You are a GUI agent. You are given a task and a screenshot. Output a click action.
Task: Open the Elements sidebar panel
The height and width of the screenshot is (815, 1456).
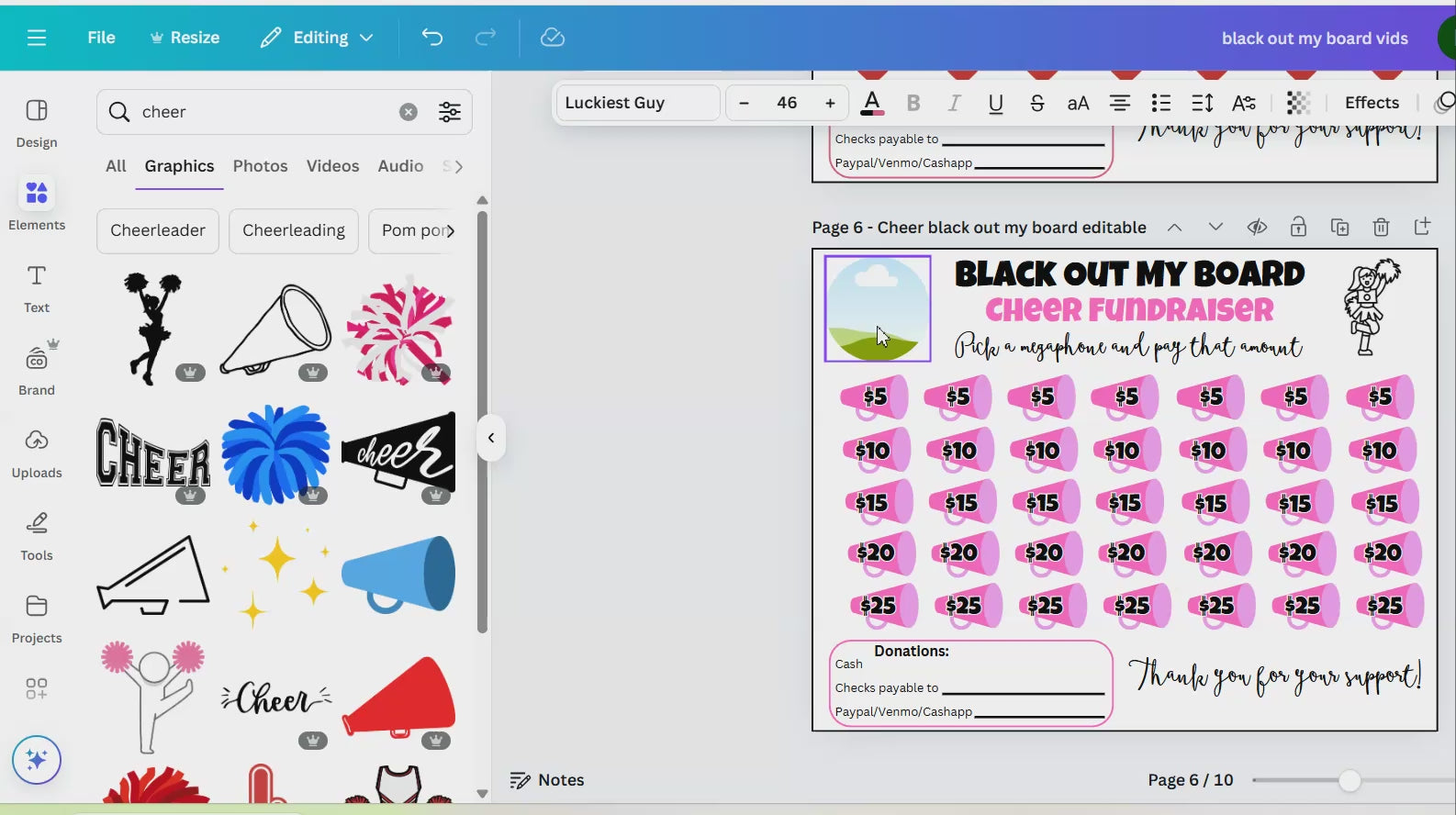(x=37, y=204)
